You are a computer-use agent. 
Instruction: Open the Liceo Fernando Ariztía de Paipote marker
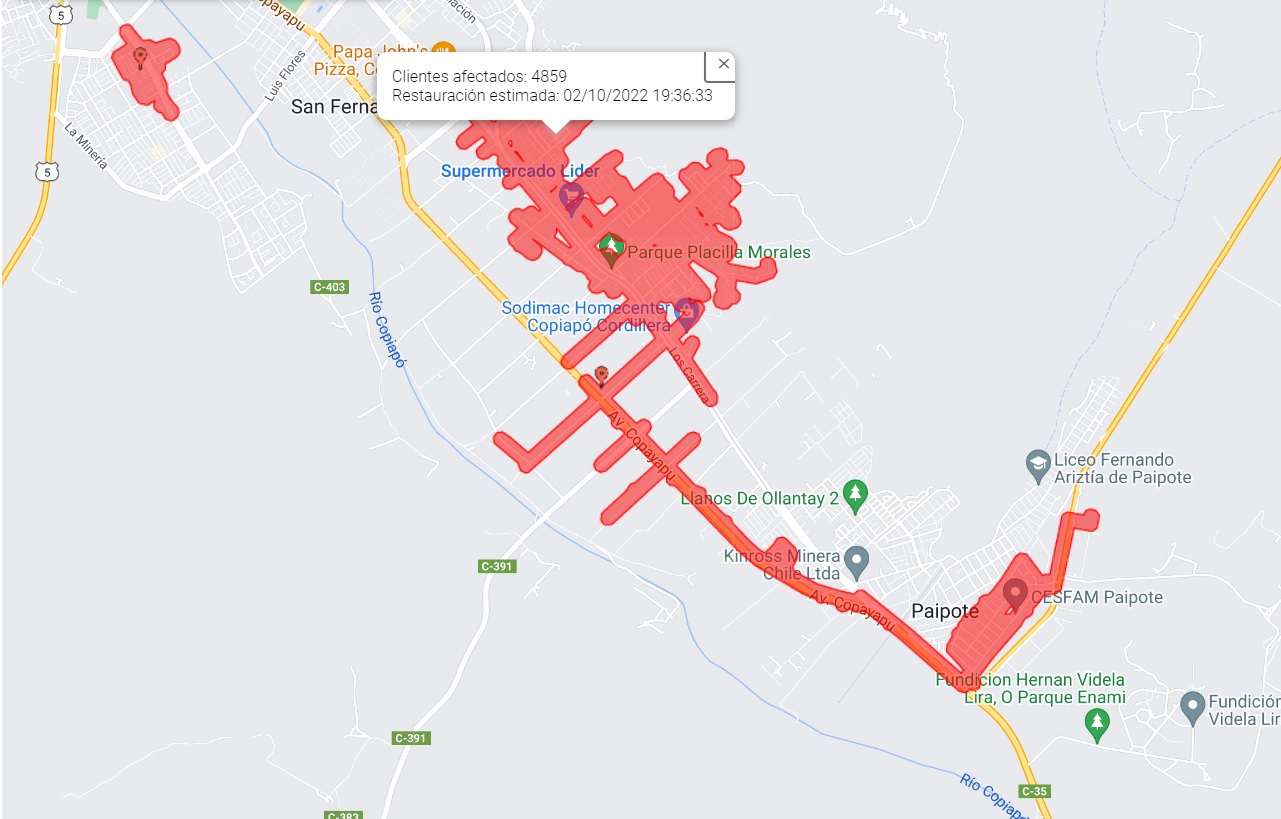pos(1038,464)
